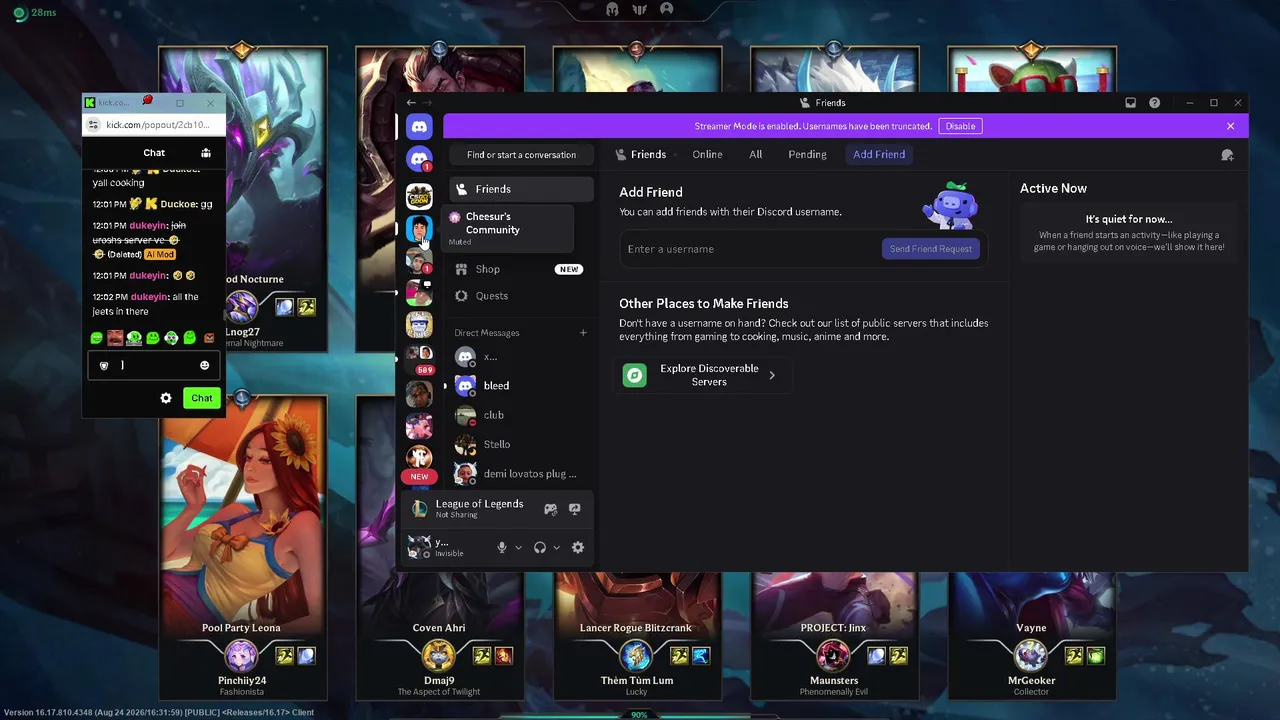
Task: Click Thèm Tùm Lum summoner icon
Action: pyautogui.click(x=636, y=656)
